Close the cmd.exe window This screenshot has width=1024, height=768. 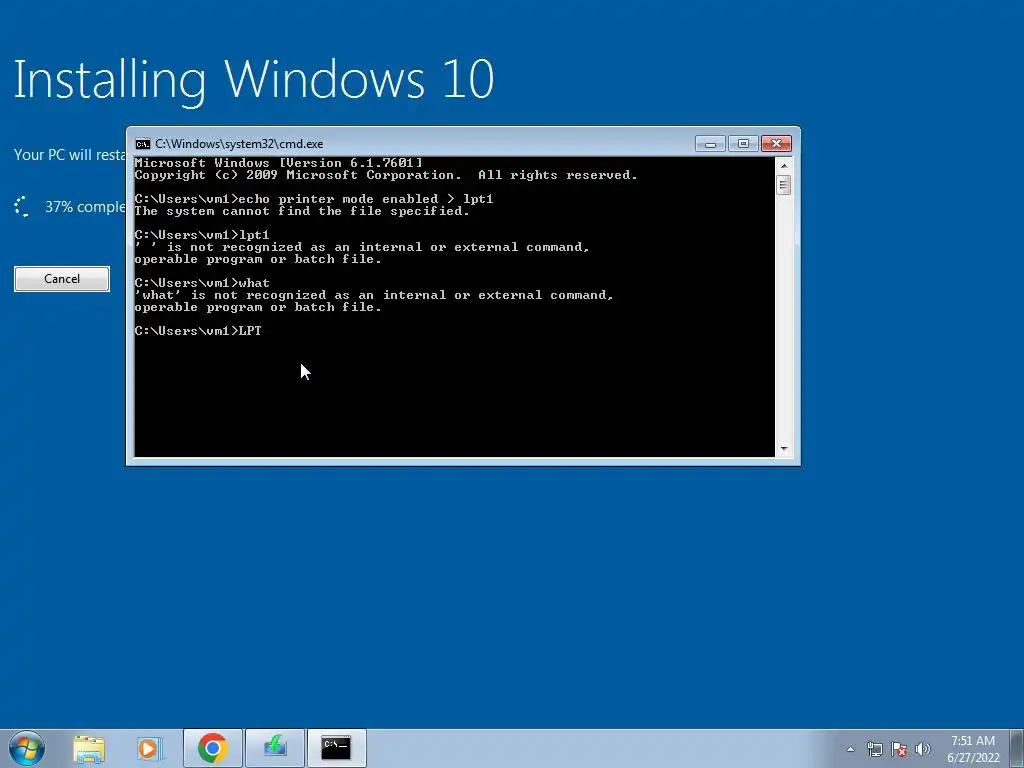(x=776, y=144)
